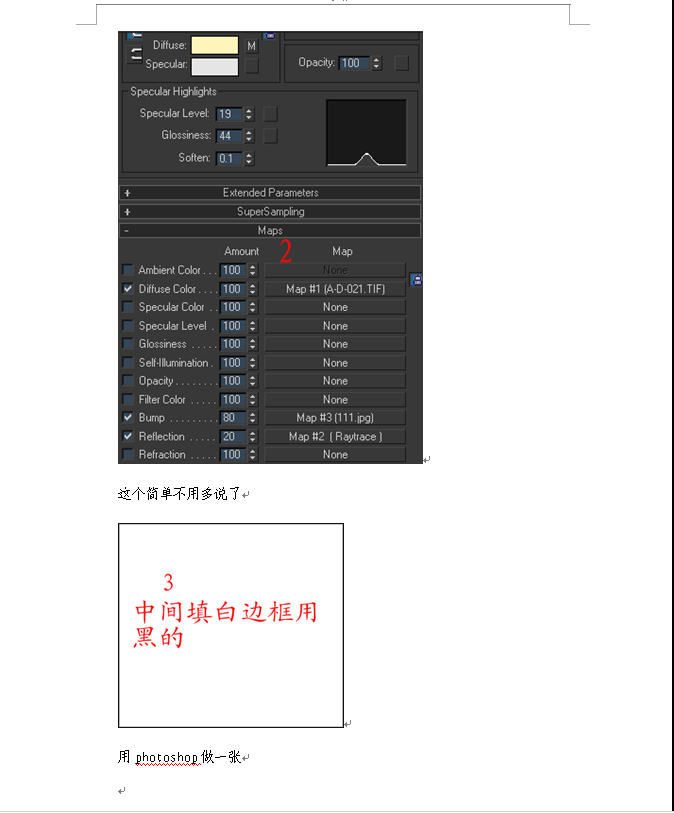The width and height of the screenshot is (674, 814).
Task: Click the Refraction amount field showing 100
Action: click(233, 454)
